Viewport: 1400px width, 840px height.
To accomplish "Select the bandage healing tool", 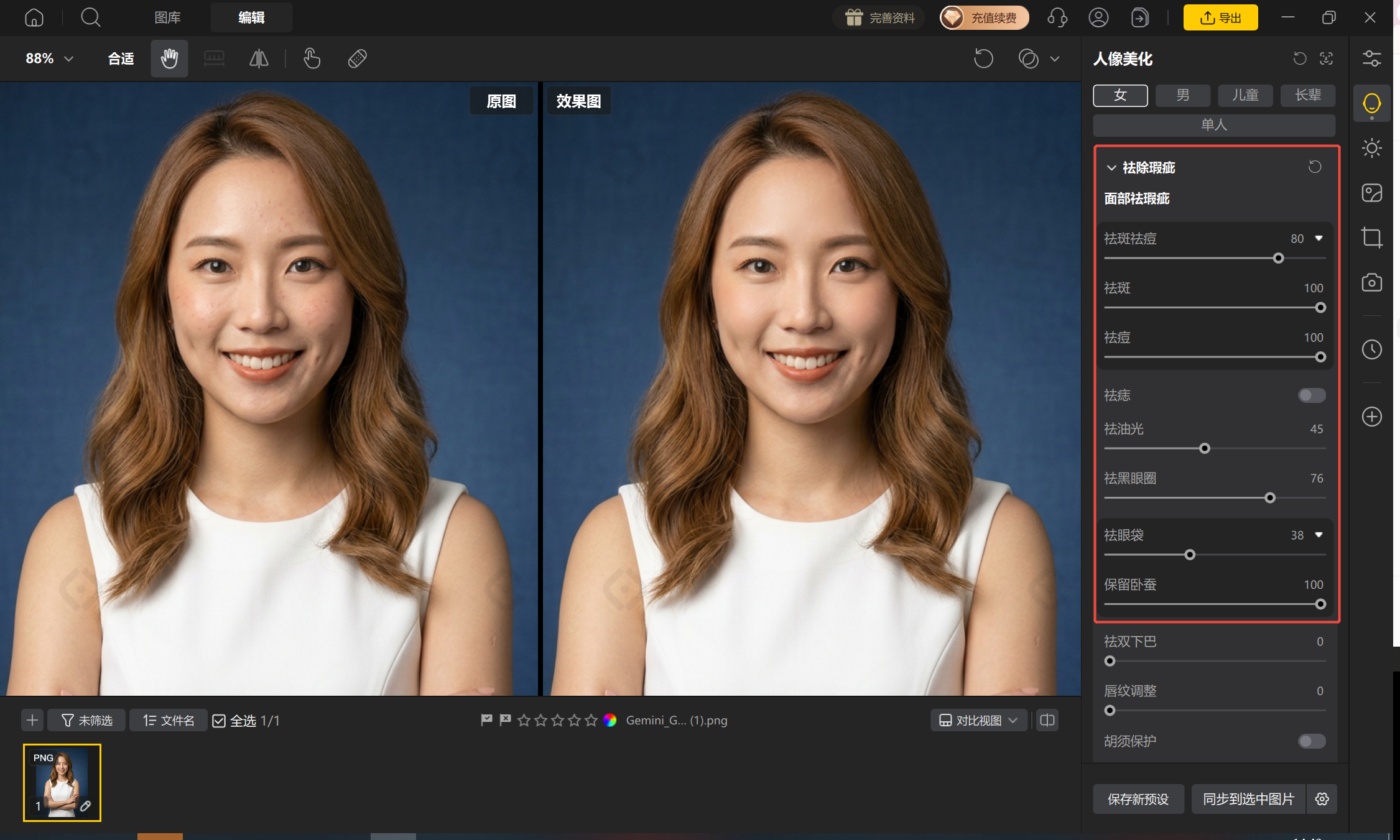I will point(357,58).
